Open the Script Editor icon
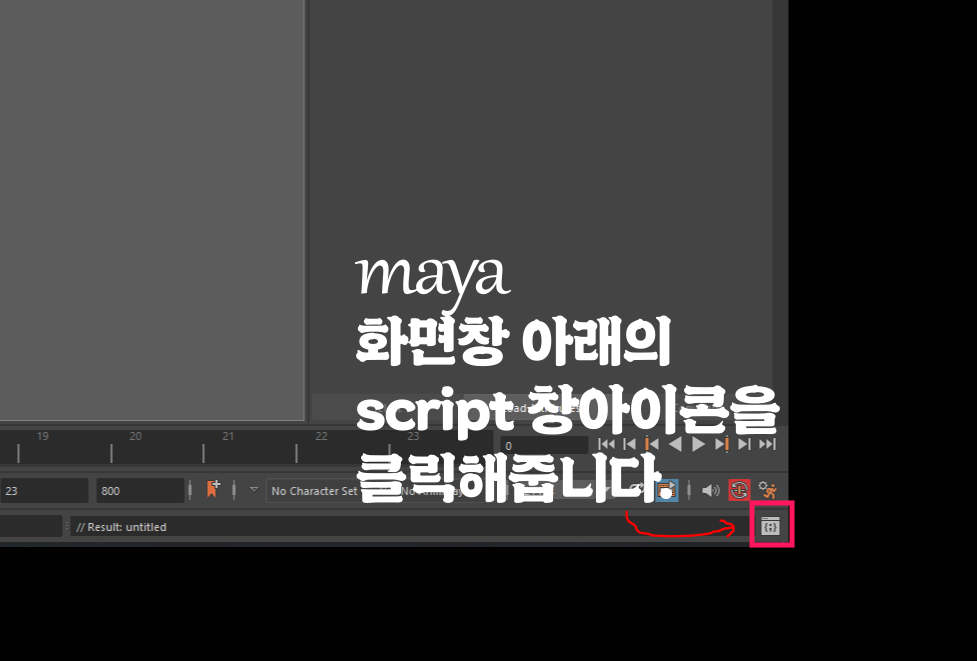The width and height of the screenshot is (977, 661). click(x=771, y=526)
